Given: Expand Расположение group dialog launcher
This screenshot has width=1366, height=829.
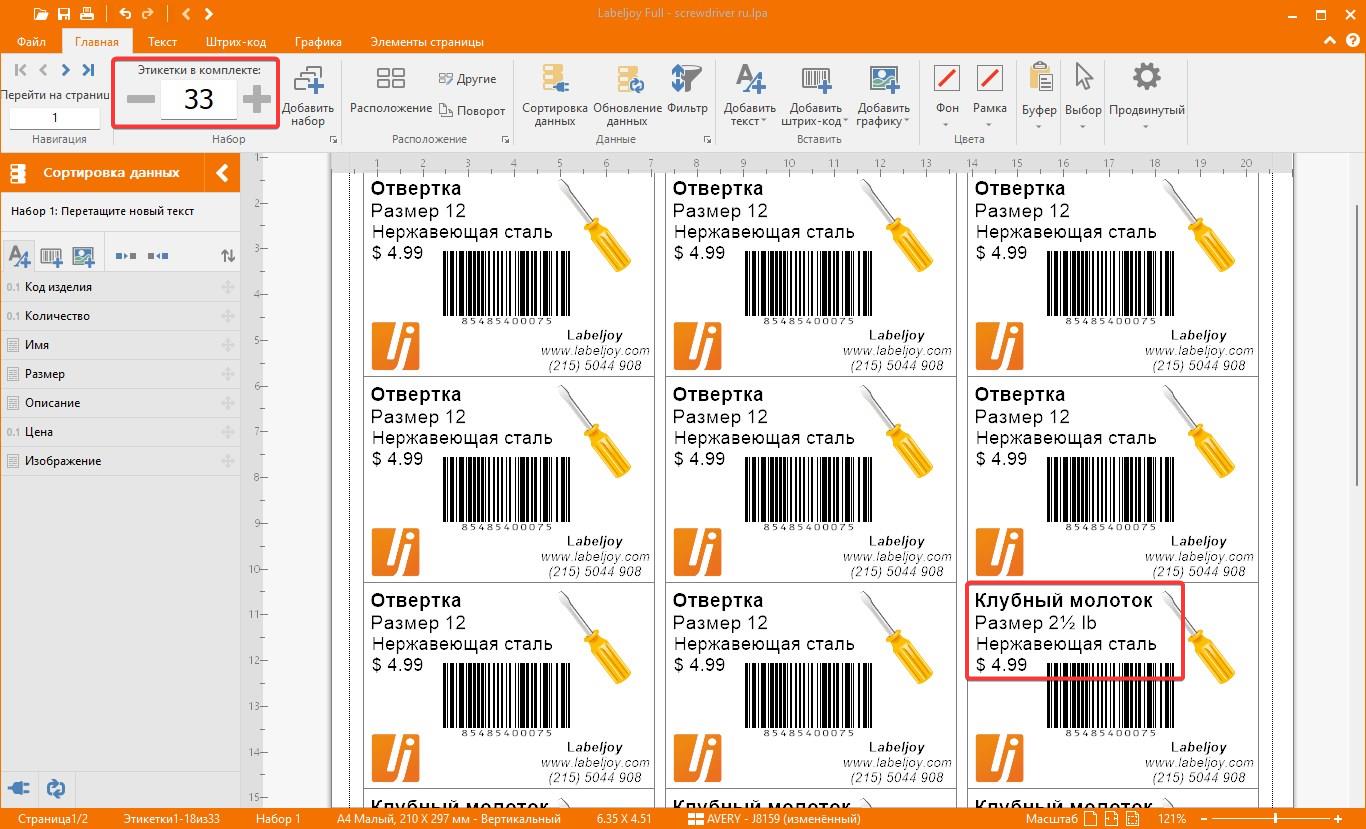Looking at the screenshot, I should (x=505, y=140).
